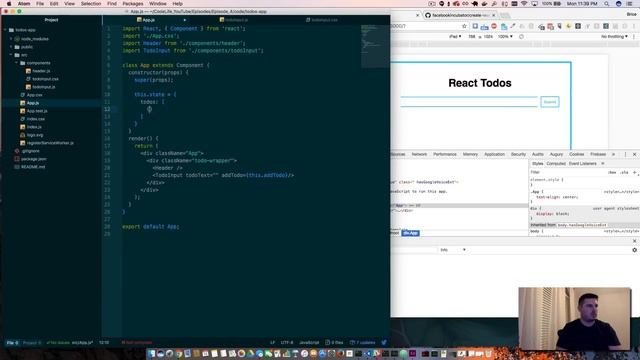Click the Apple menu icon
The height and width of the screenshot is (360, 640).
pyautogui.click(x=9, y=4)
